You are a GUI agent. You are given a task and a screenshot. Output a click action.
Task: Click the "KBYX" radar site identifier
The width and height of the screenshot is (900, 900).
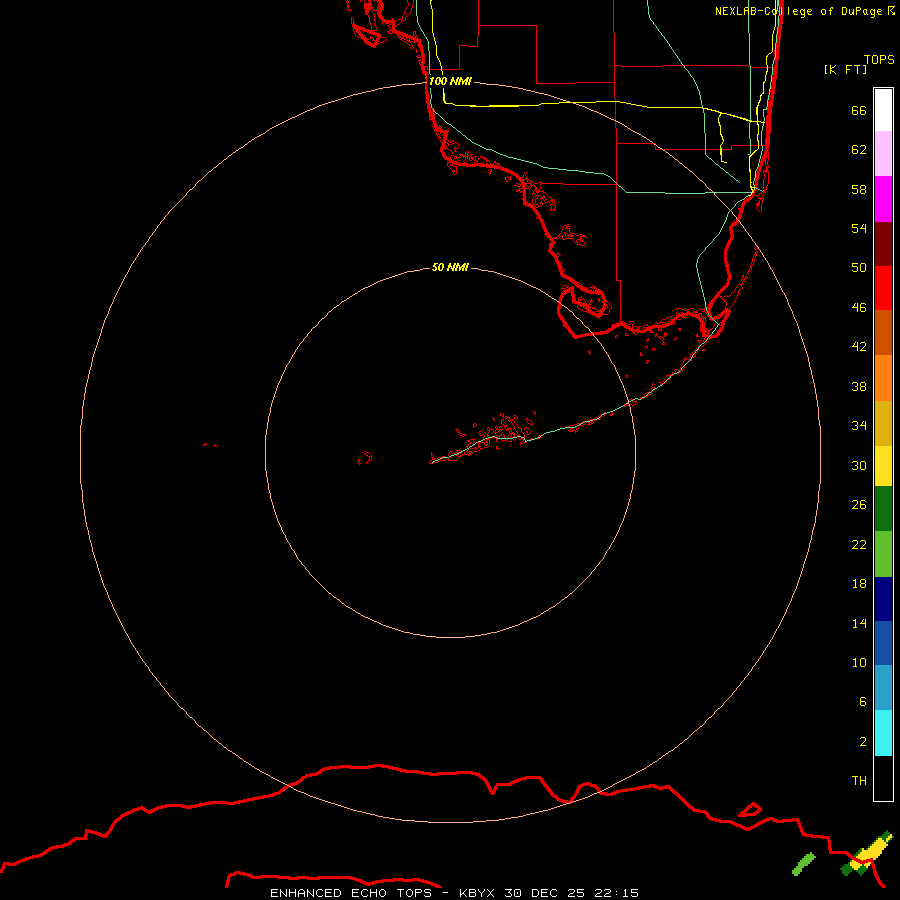click(476, 893)
